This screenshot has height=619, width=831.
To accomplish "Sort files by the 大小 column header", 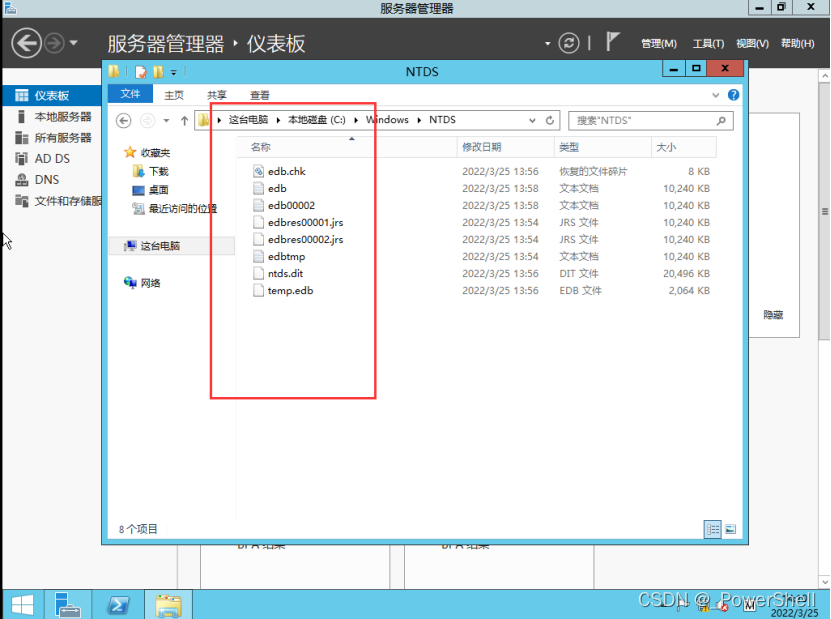I will pyautogui.click(x=684, y=147).
